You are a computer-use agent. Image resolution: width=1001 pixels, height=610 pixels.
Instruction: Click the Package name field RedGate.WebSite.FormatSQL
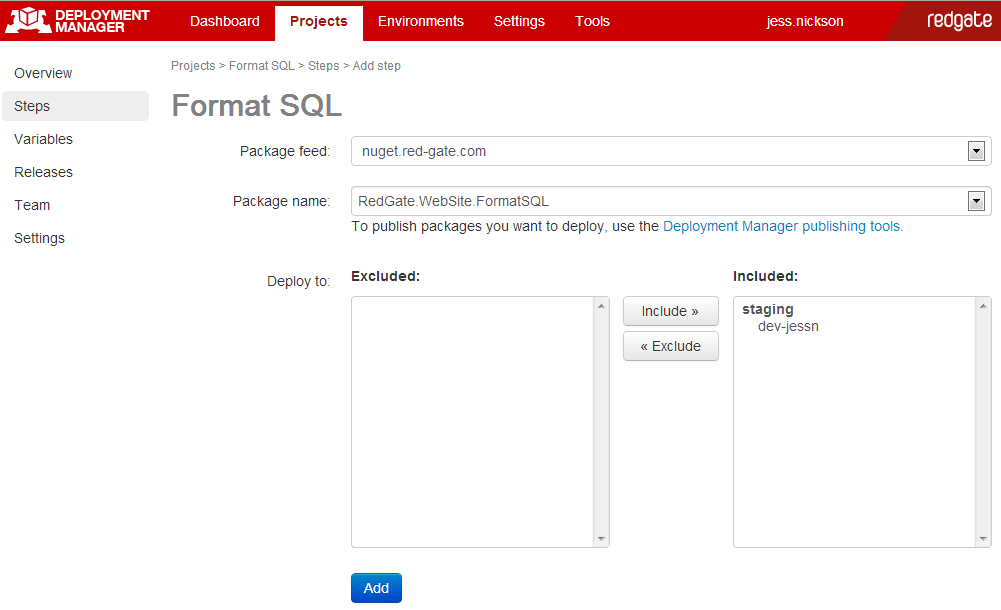(671, 201)
